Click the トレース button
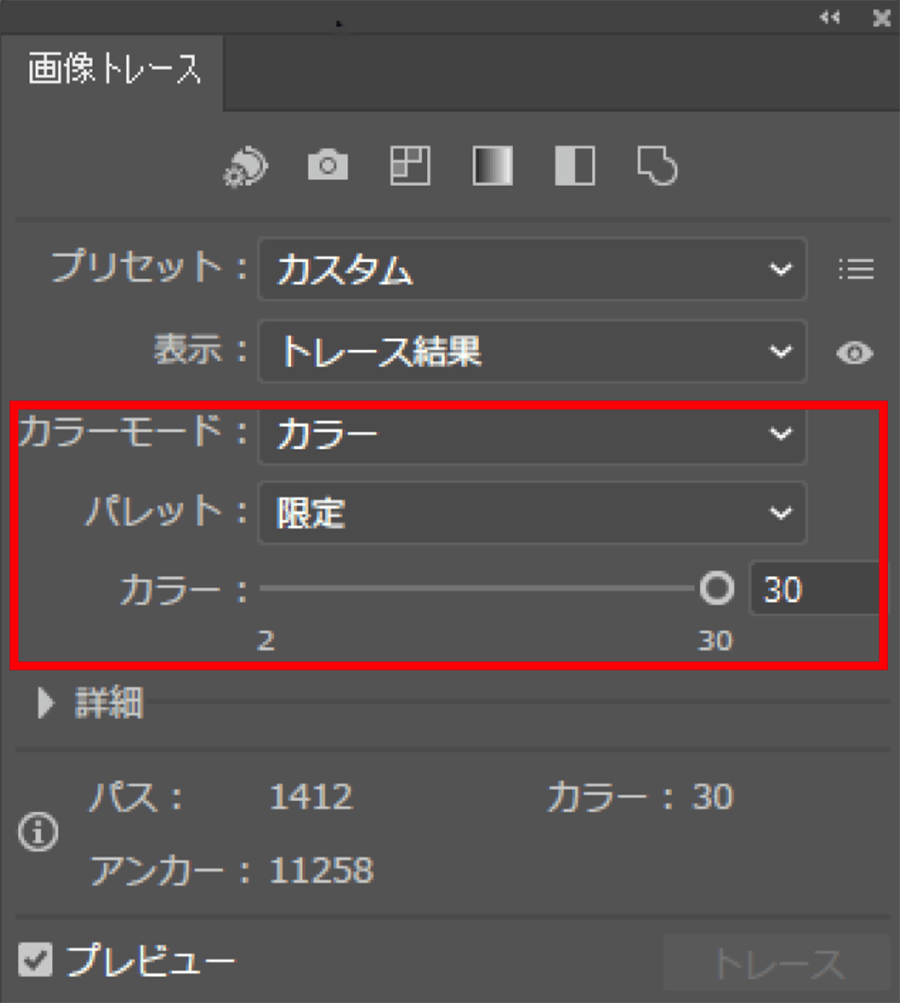The width and height of the screenshot is (900, 1003). 778,963
